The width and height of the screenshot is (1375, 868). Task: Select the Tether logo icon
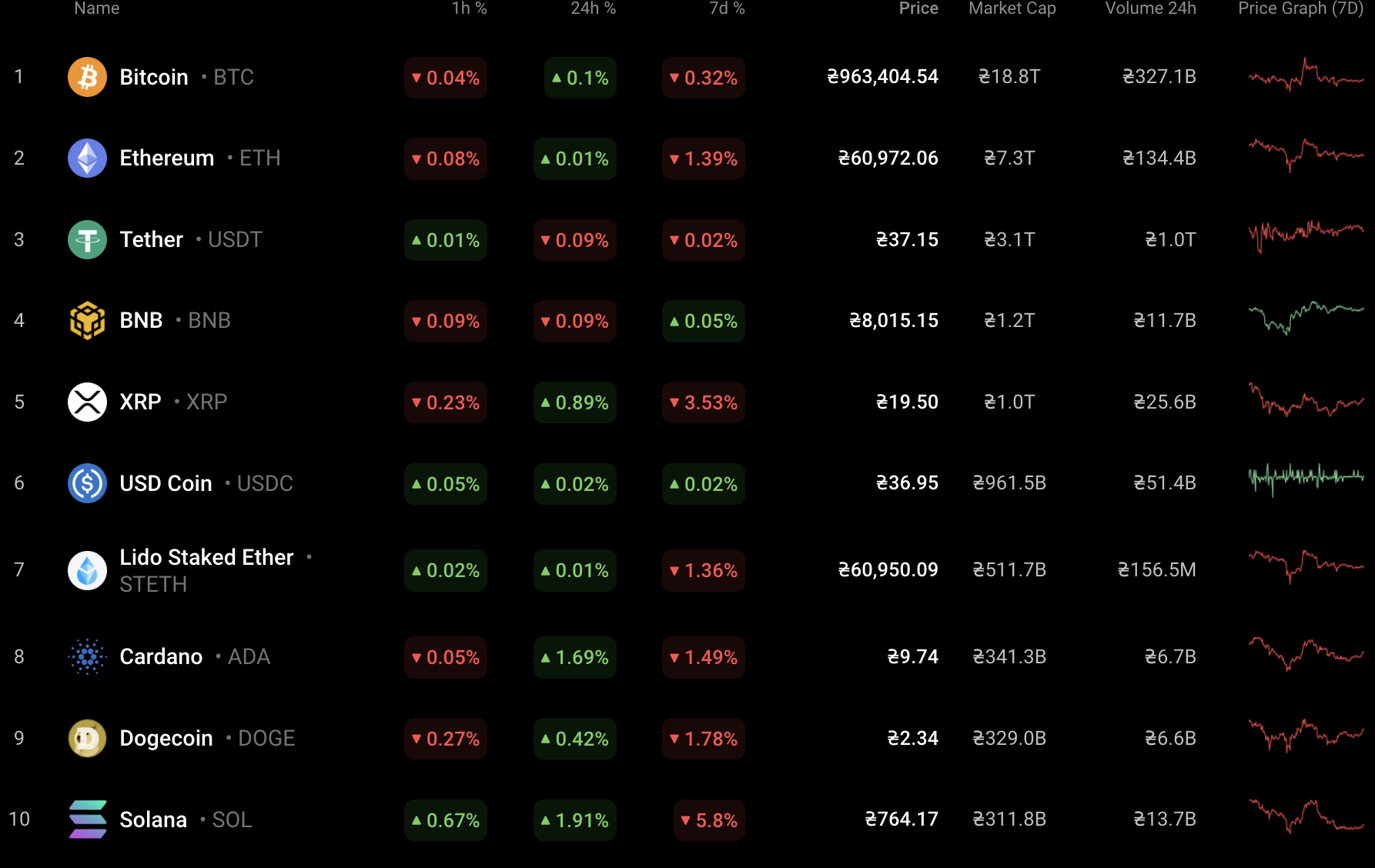[87, 239]
